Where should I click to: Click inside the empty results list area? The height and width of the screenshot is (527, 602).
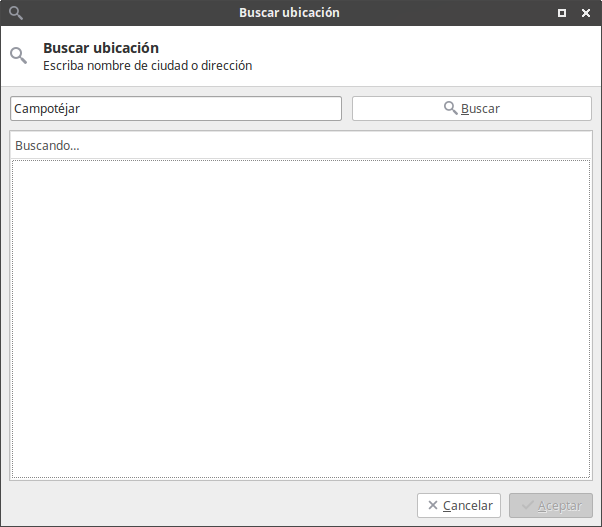coord(300,320)
